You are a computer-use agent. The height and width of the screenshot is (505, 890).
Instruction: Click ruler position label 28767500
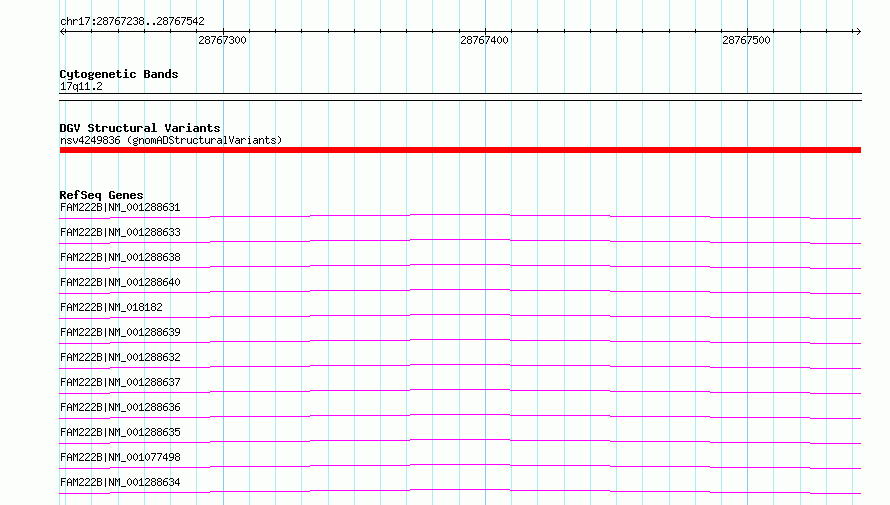746,40
